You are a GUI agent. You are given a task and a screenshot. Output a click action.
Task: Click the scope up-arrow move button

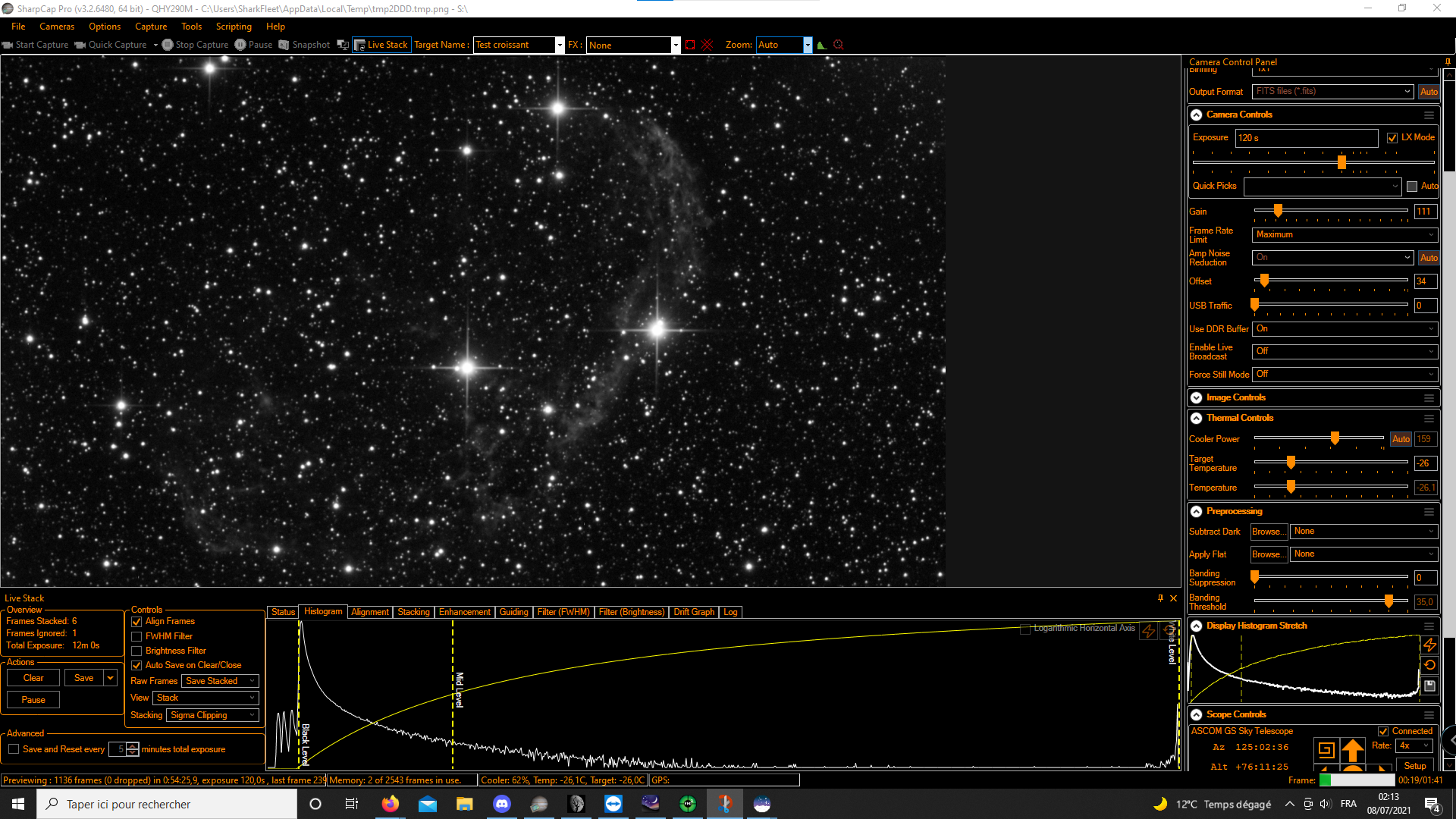pyautogui.click(x=1352, y=750)
